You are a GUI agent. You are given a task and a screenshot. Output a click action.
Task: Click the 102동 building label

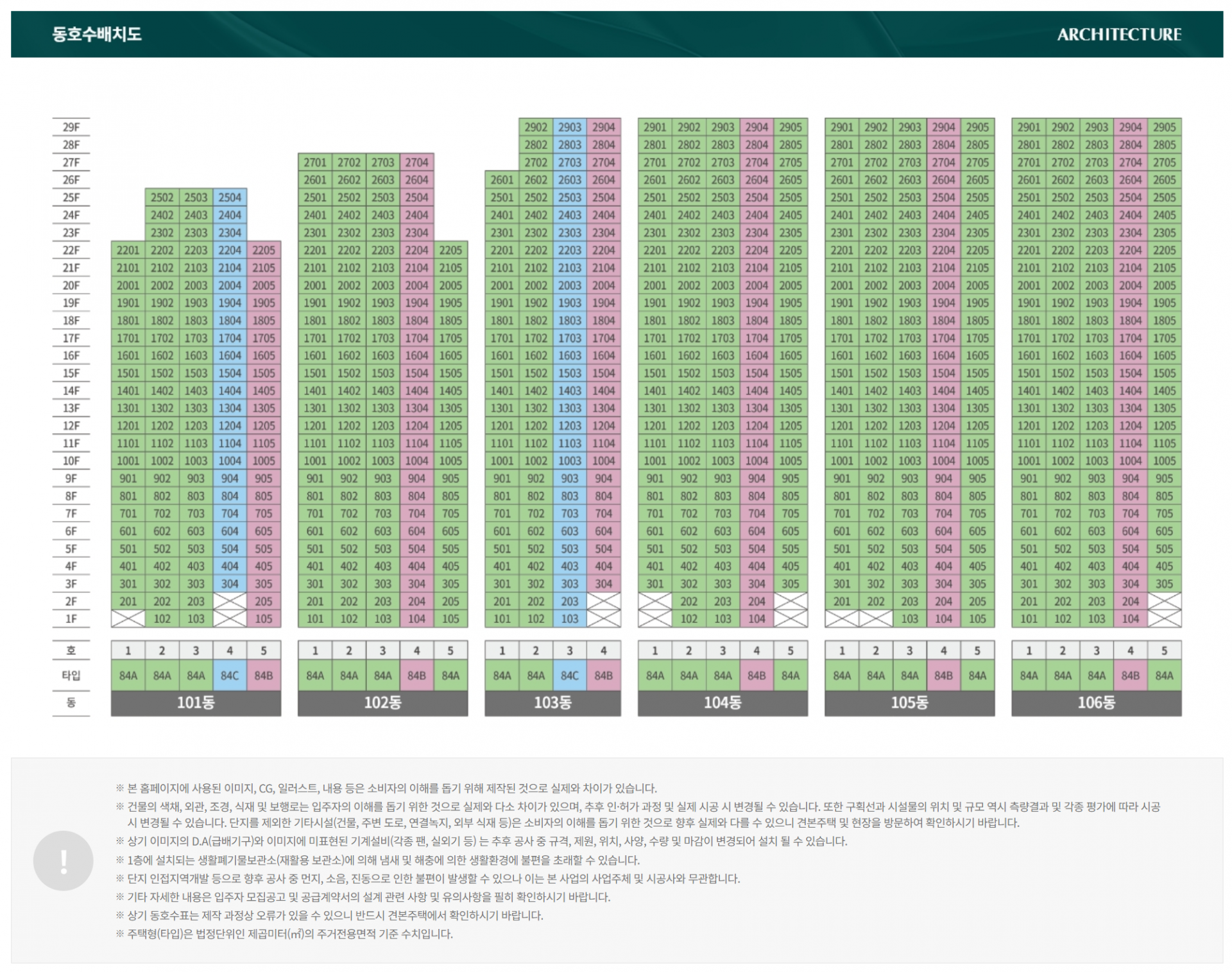click(x=382, y=703)
